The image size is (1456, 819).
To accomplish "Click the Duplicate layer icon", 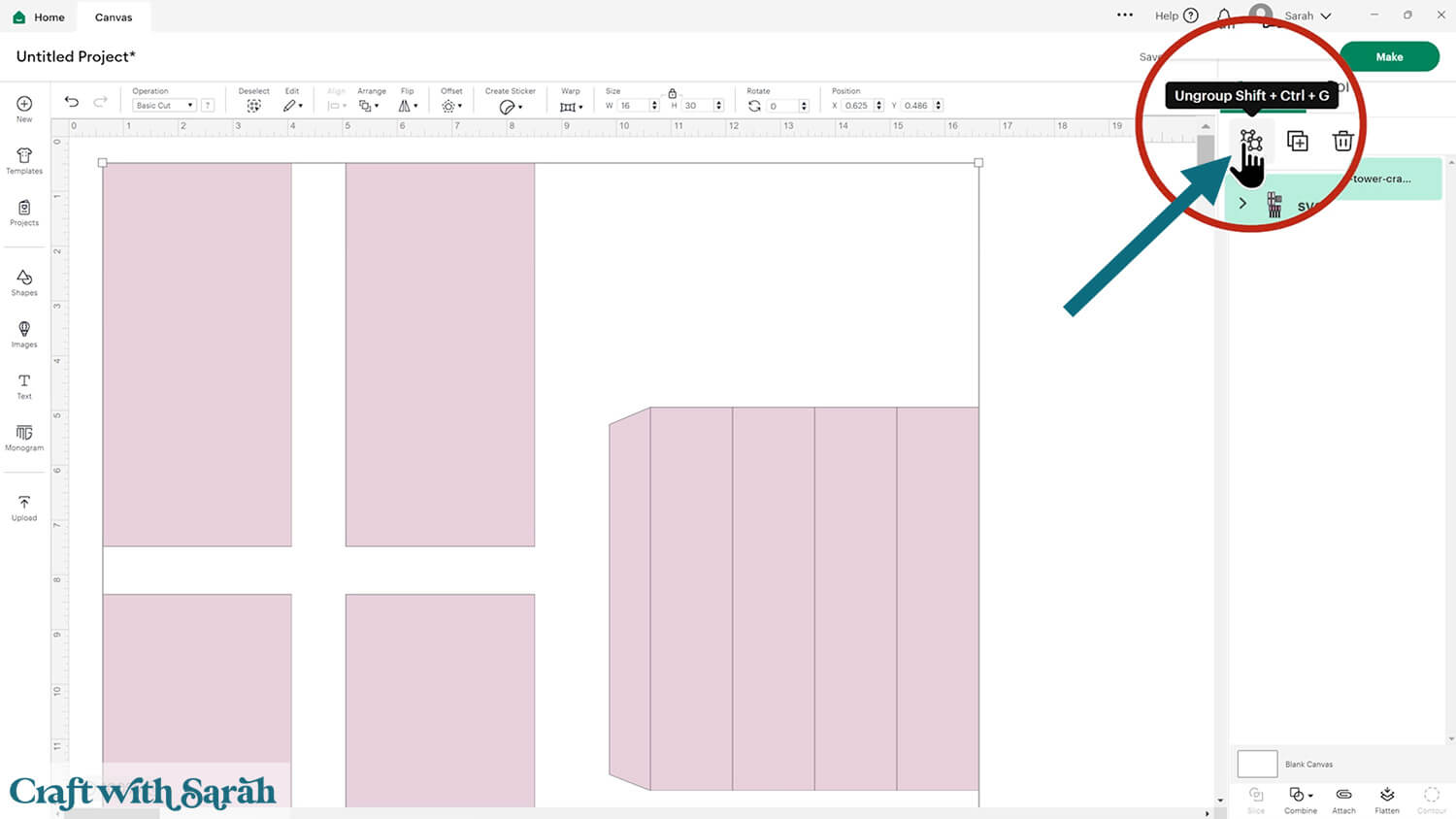I will [1297, 142].
